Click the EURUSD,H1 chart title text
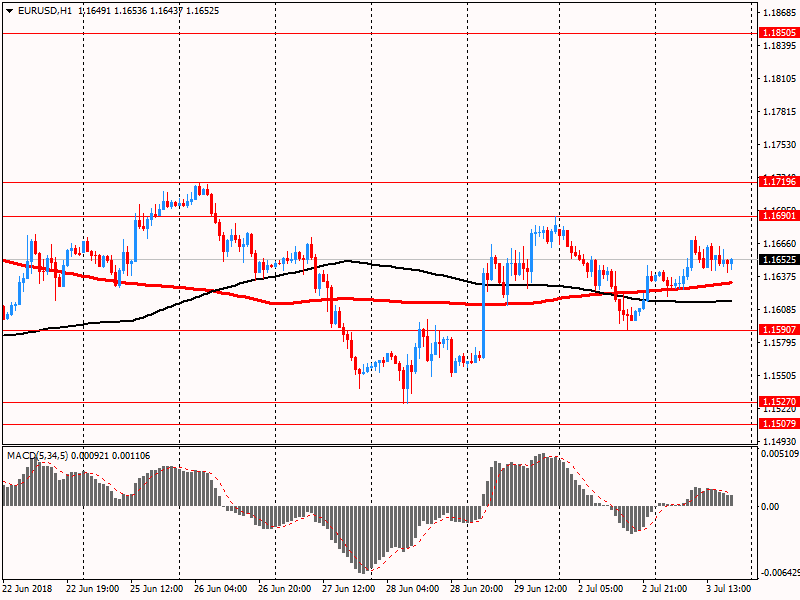800x600 pixels. click(x=45, y=11)
